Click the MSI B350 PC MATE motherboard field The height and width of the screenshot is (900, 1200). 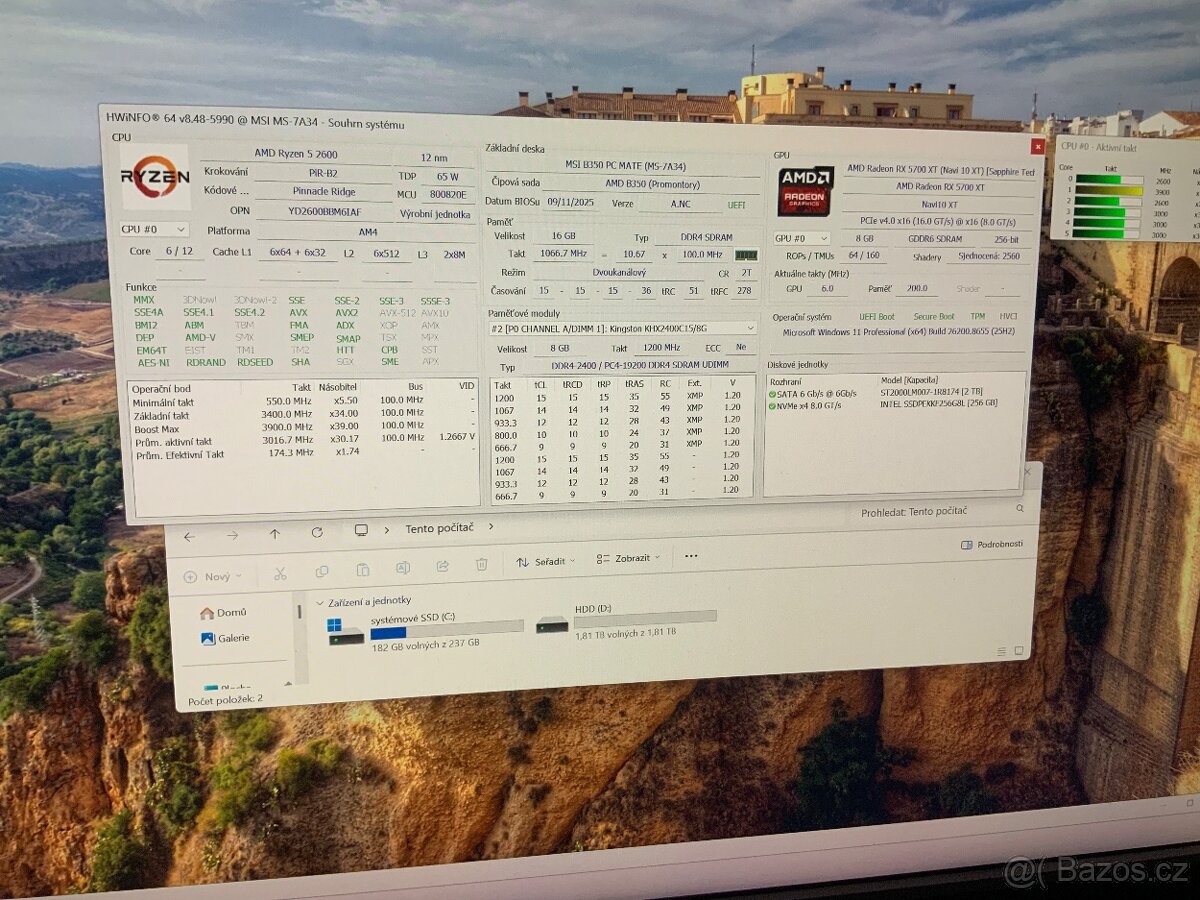tap(625, 166)
